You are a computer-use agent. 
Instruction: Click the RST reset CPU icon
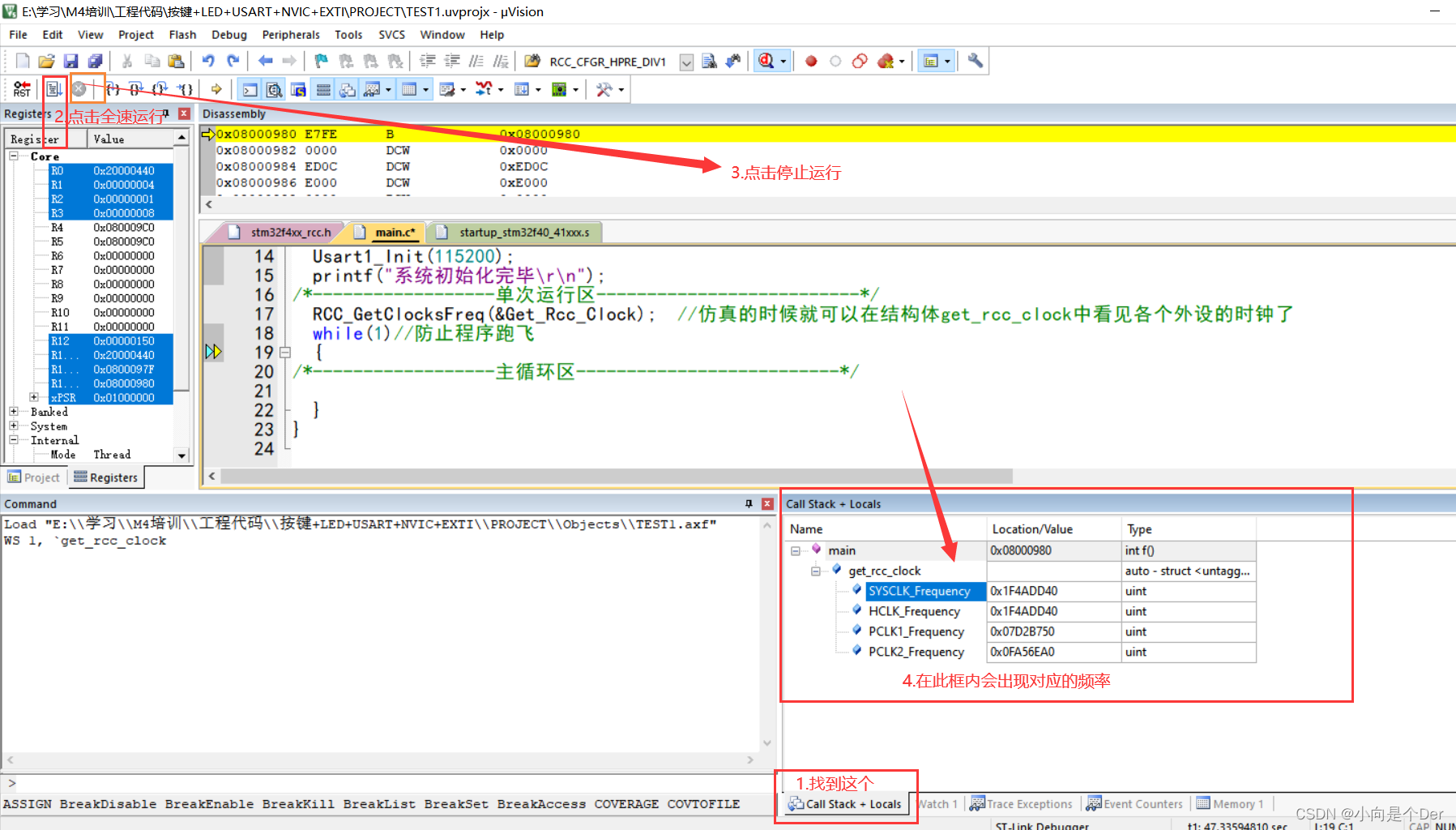click(x=23, y=89)
